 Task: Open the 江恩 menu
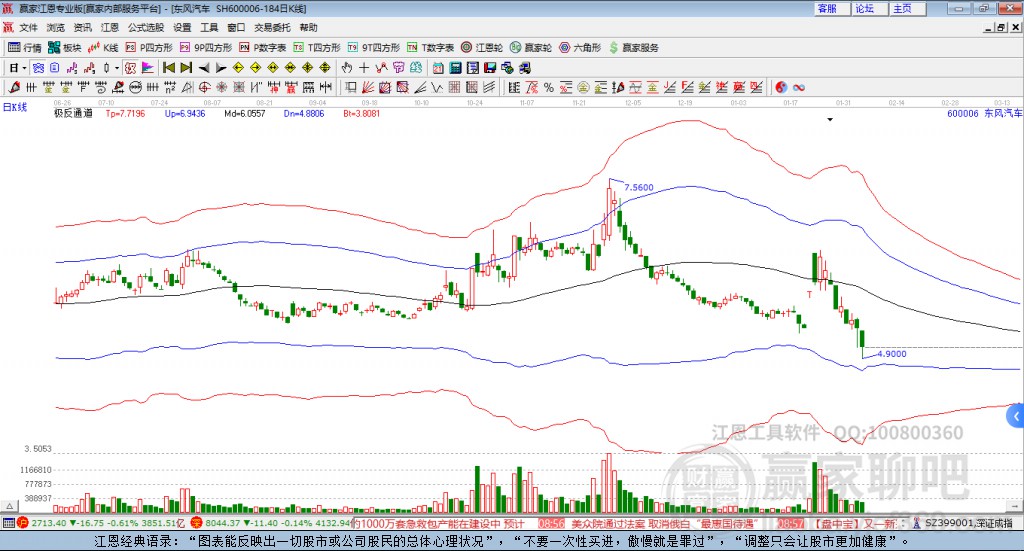pos(110,27)
